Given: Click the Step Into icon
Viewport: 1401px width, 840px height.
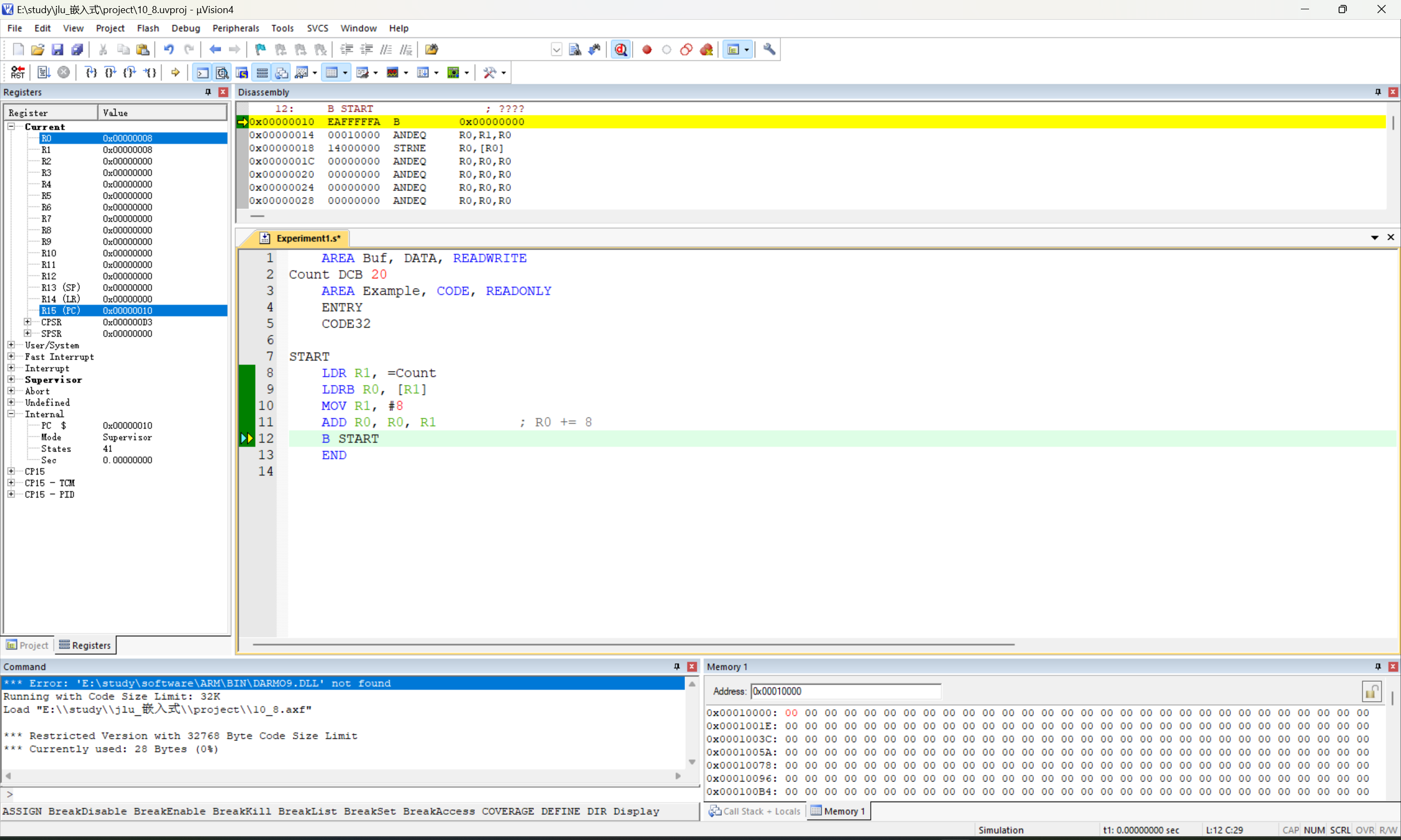Looking at the screenshot, I should pyautogui.click(x=90, y=72).
